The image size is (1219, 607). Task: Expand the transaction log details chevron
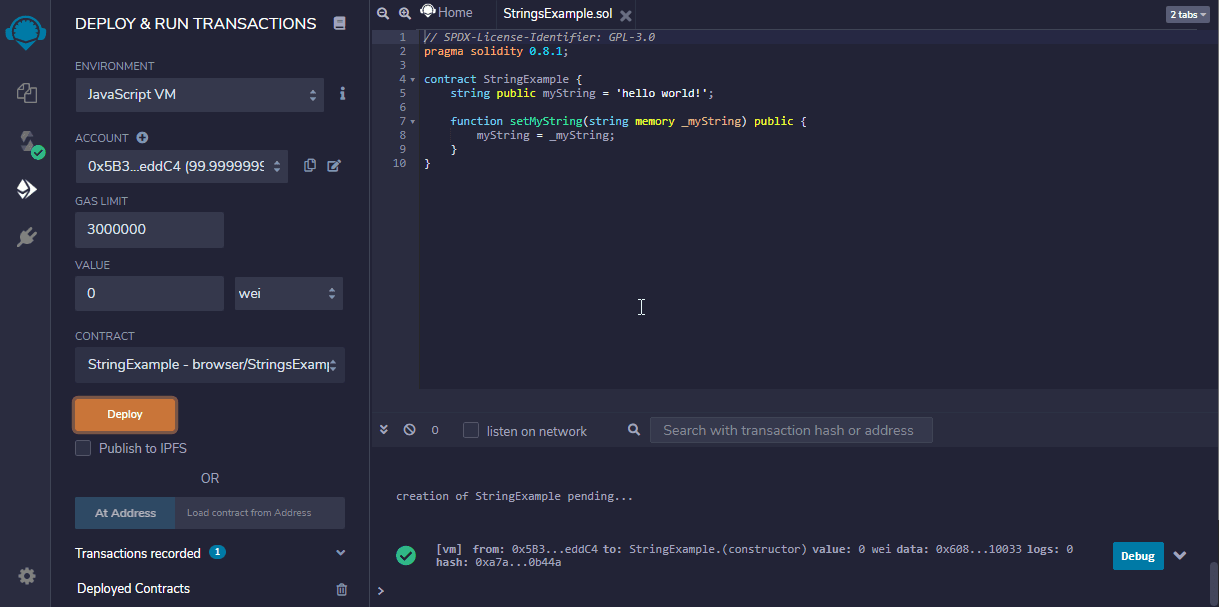pyautogui.click(x=1180, y=556)
